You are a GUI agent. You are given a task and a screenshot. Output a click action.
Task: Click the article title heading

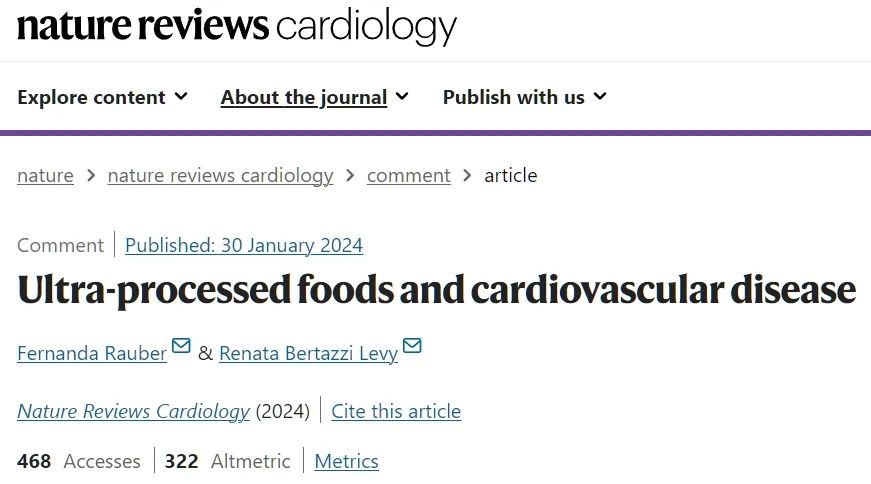[437, 290]
